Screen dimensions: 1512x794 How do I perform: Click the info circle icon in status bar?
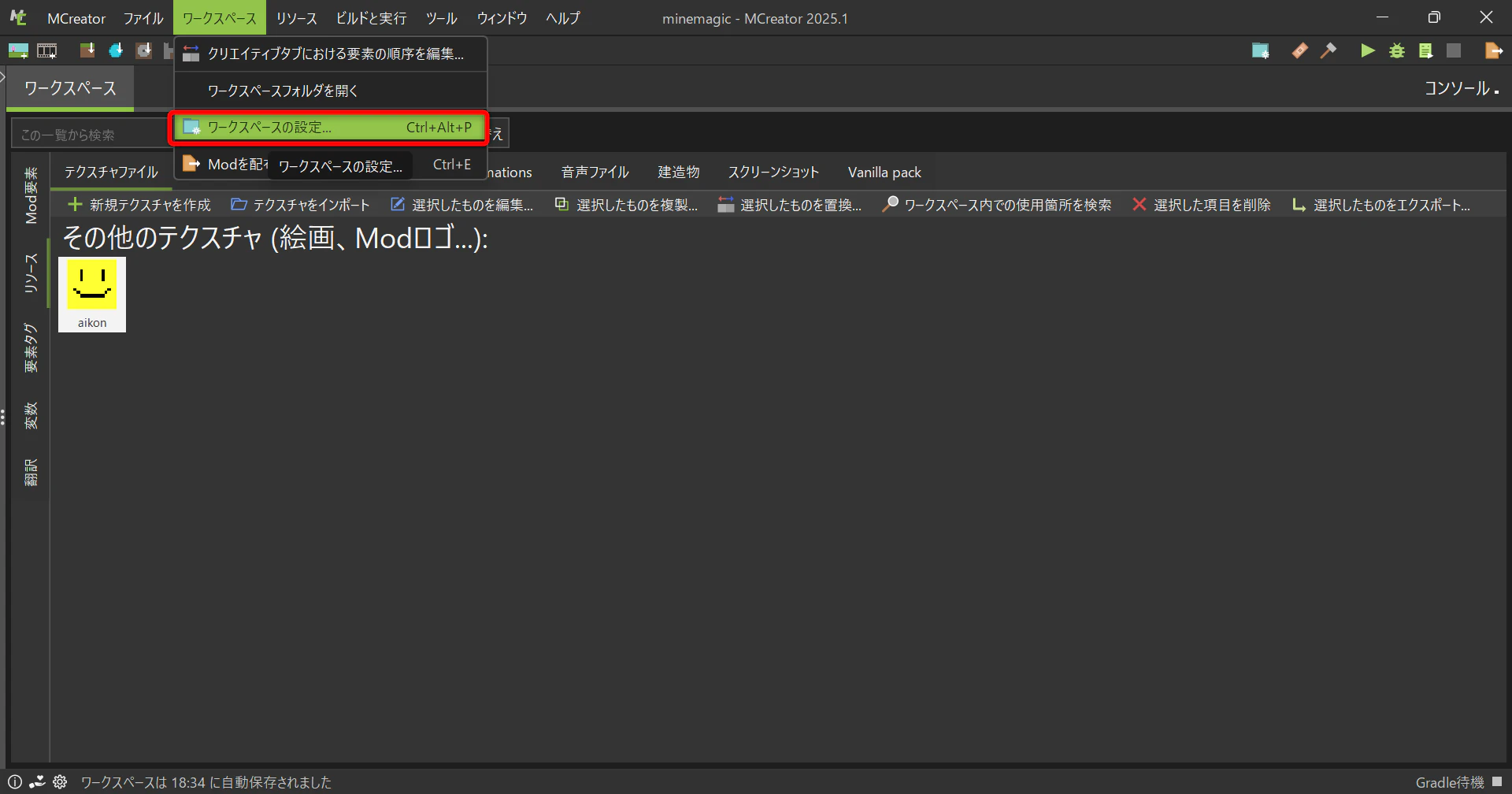15,782
